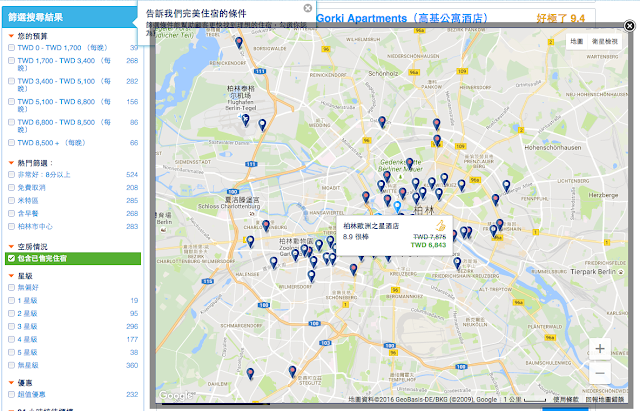Check TWD 1,700 - TWD 3,400 budget filter
Image resolution: width=640 pixels, height=411 pixels.
(x=11, y=61)
